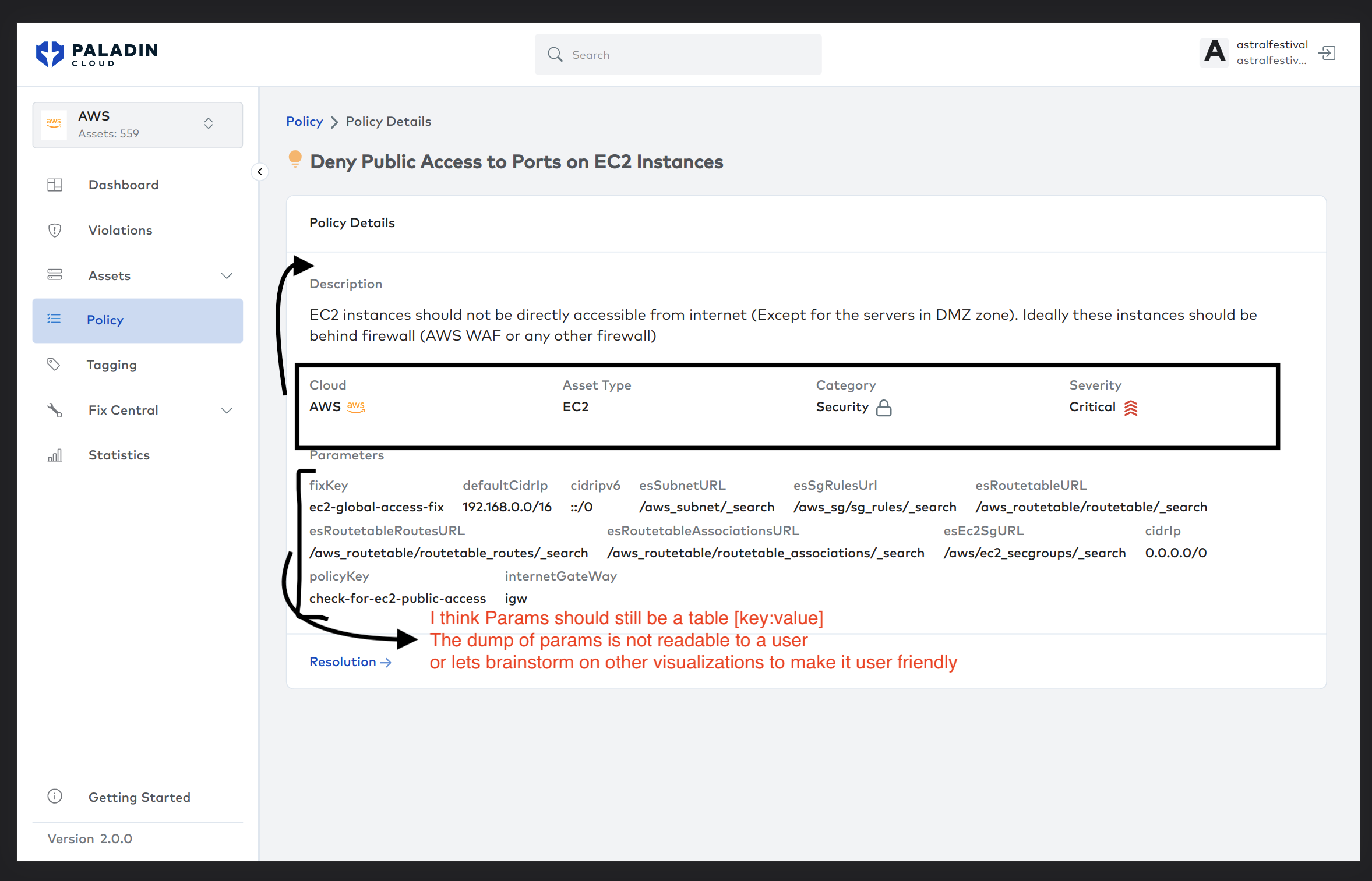Click the search magnifier icon
This screenshot has width=1372, height=881.
[x=555, y=54]
